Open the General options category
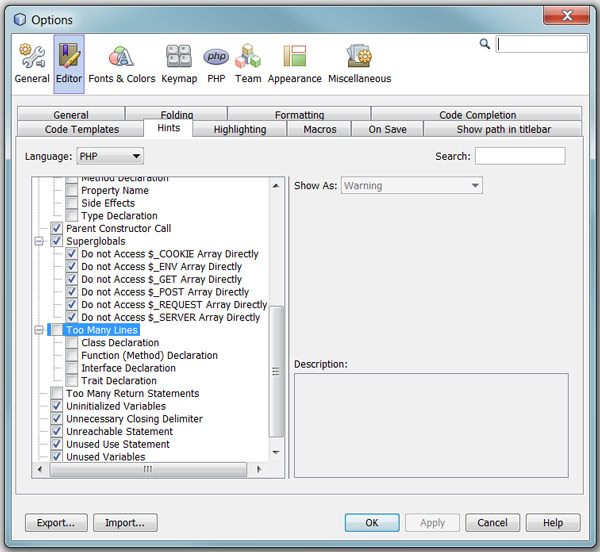The width and height of the screenshot is (600, 552). click(32, 64)
